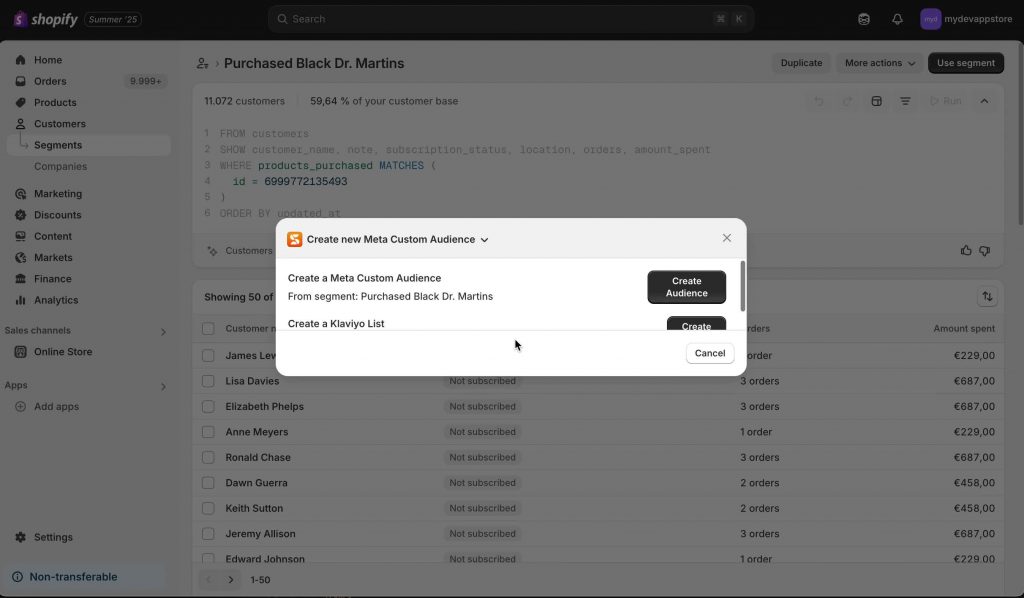Click the customer segment breadcrumb icon
This screenshot has height=598, width=1024.
click(202, 63)
